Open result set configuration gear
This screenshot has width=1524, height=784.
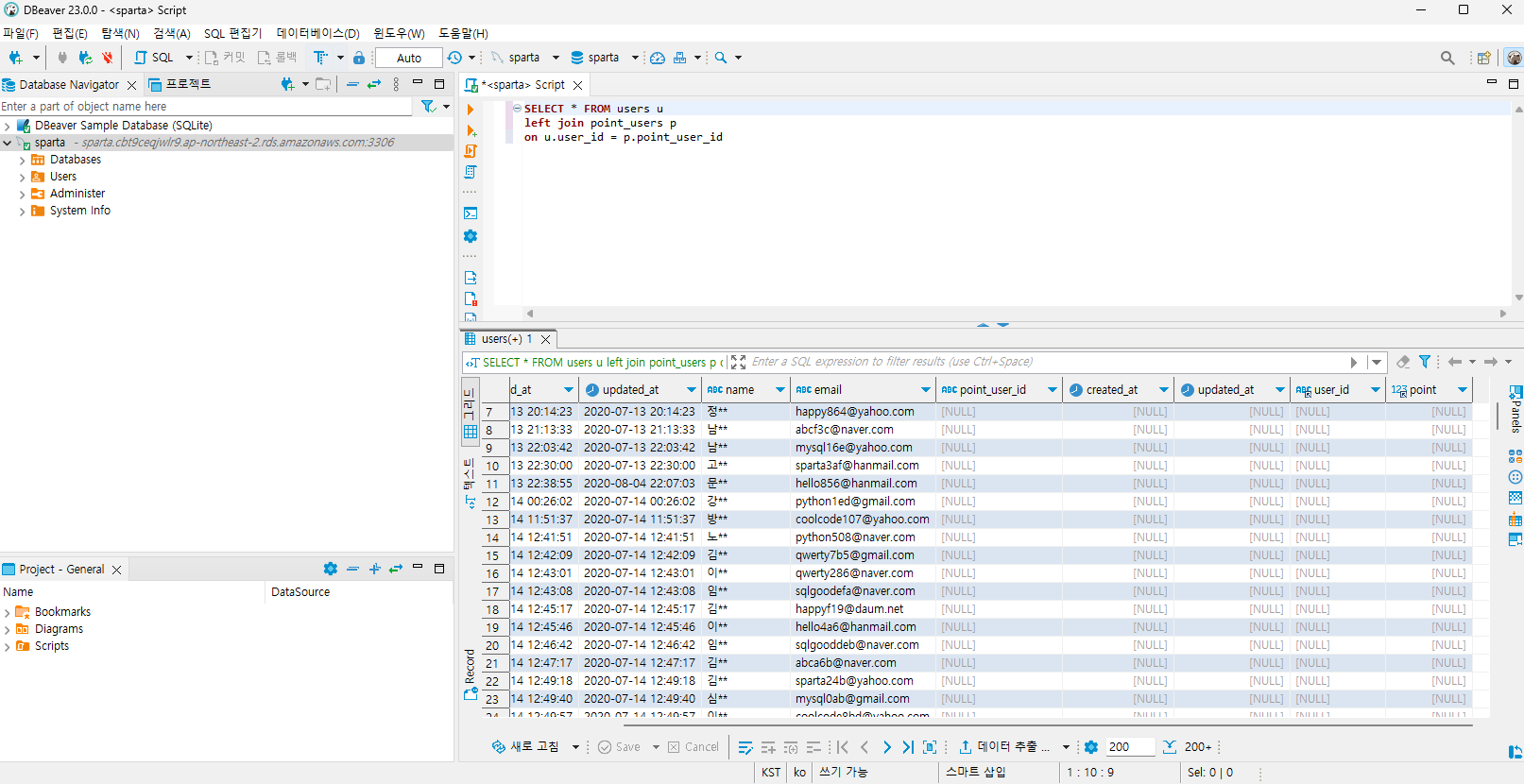pos(1091,747)
